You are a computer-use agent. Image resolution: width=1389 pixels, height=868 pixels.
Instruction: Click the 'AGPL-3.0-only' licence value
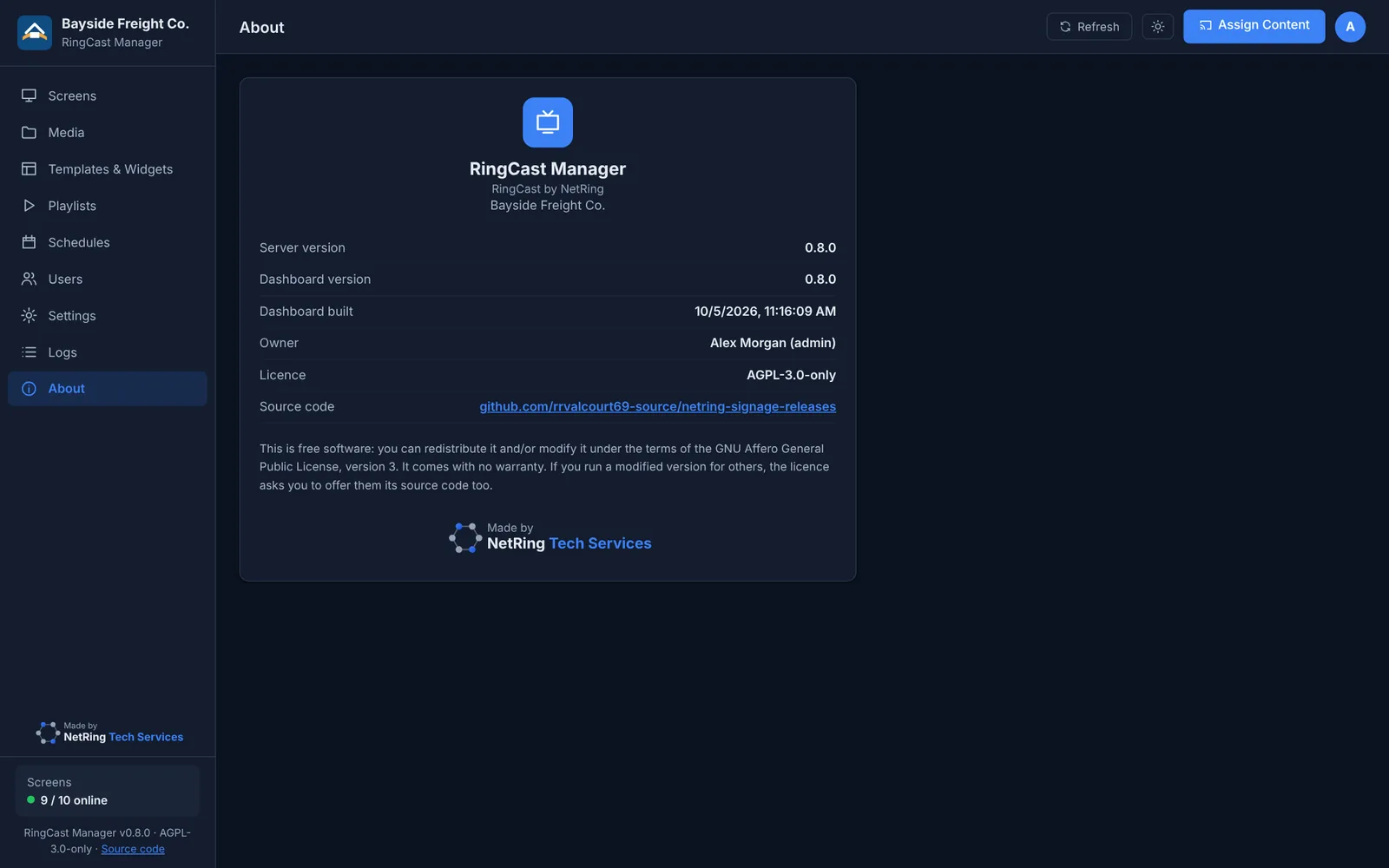(x=791, y=375)
